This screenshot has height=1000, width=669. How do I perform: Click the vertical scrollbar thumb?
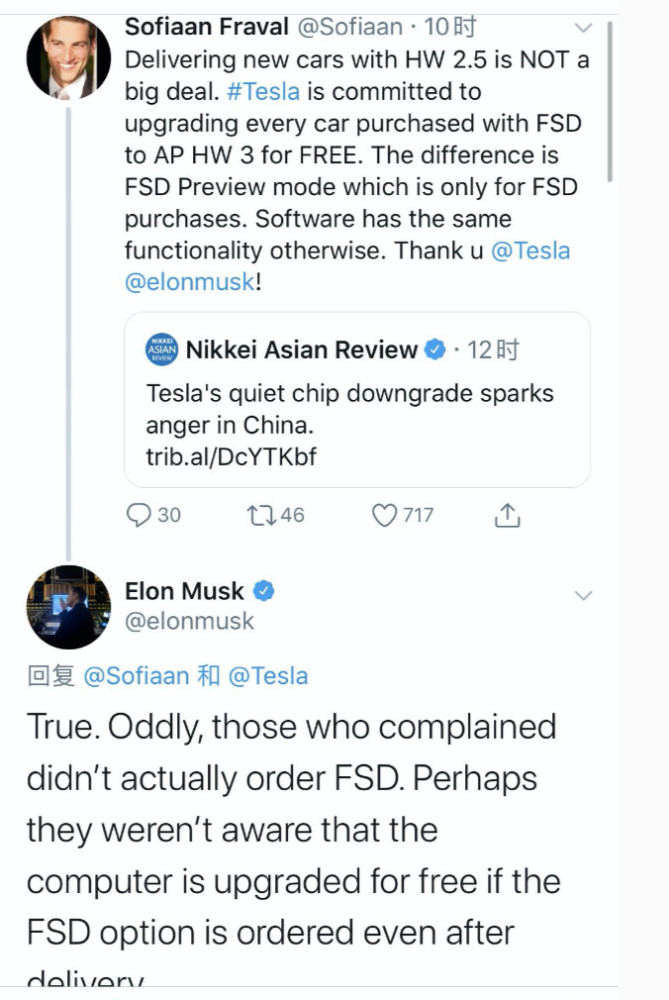coord(609,100)
